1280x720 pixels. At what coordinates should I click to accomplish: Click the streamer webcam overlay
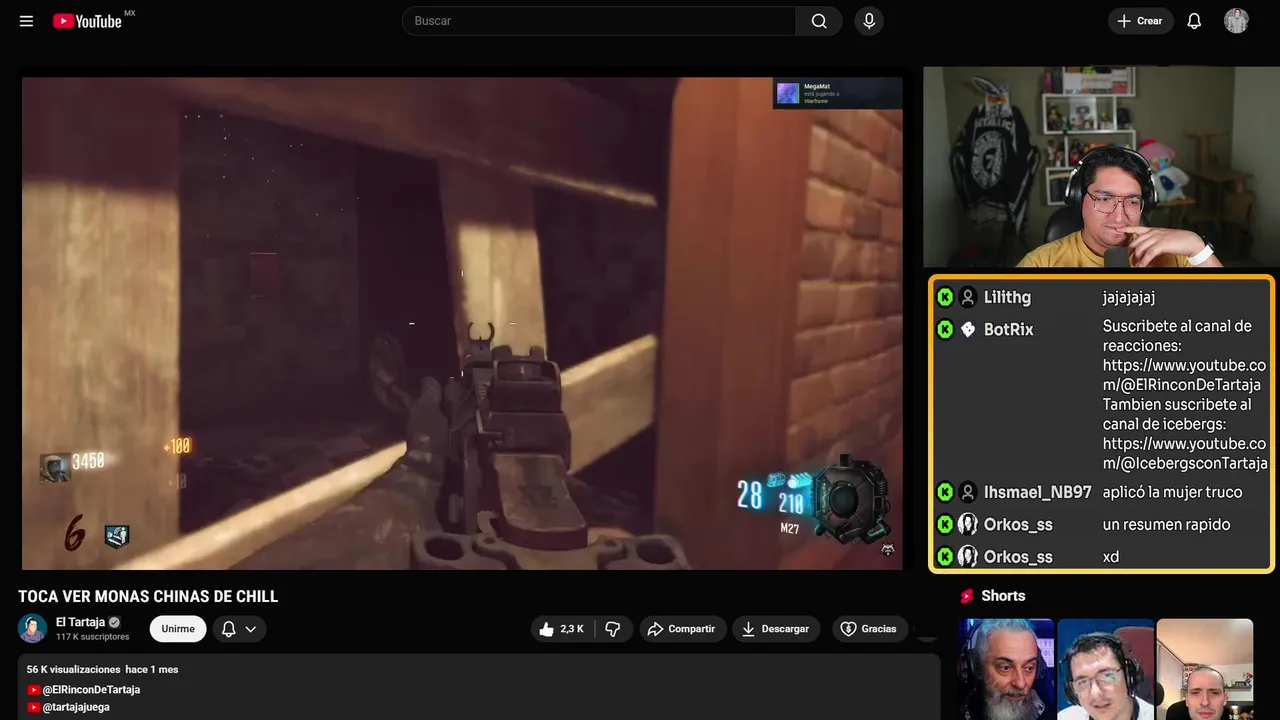click(1101, 167)
